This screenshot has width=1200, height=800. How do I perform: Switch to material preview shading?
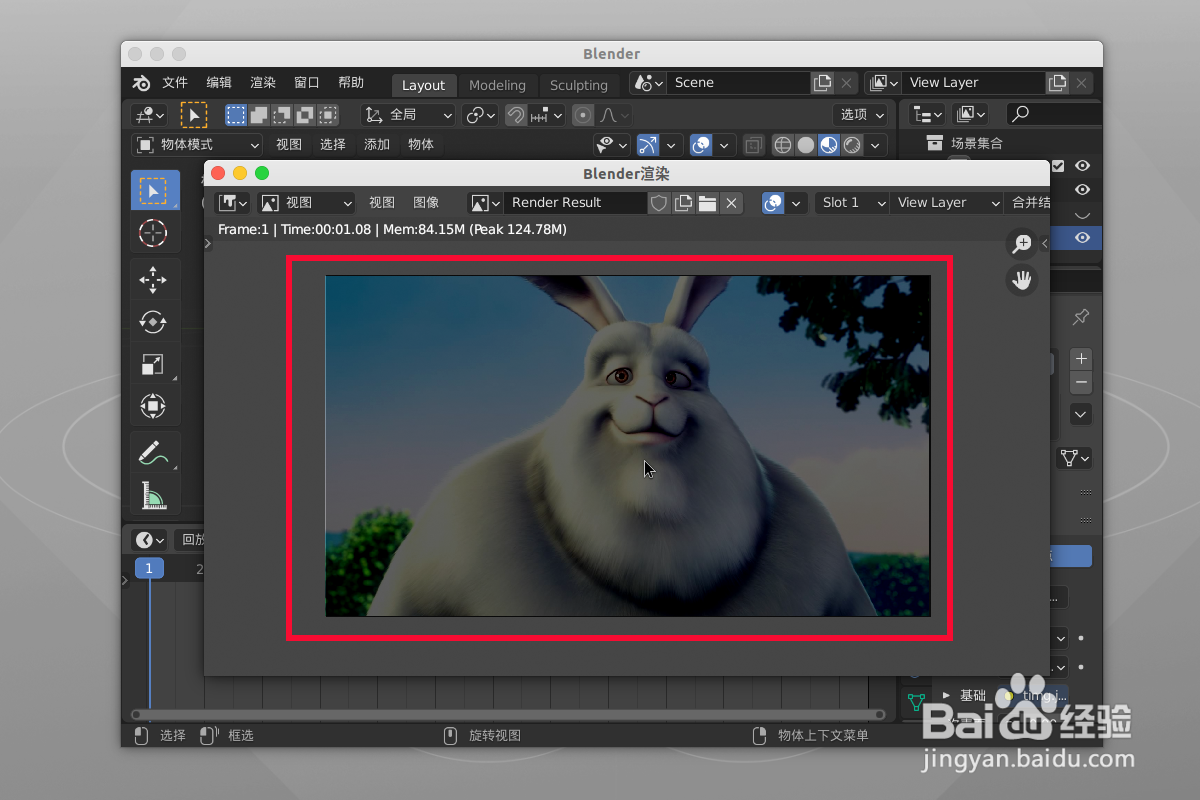(x=829, y=145)
